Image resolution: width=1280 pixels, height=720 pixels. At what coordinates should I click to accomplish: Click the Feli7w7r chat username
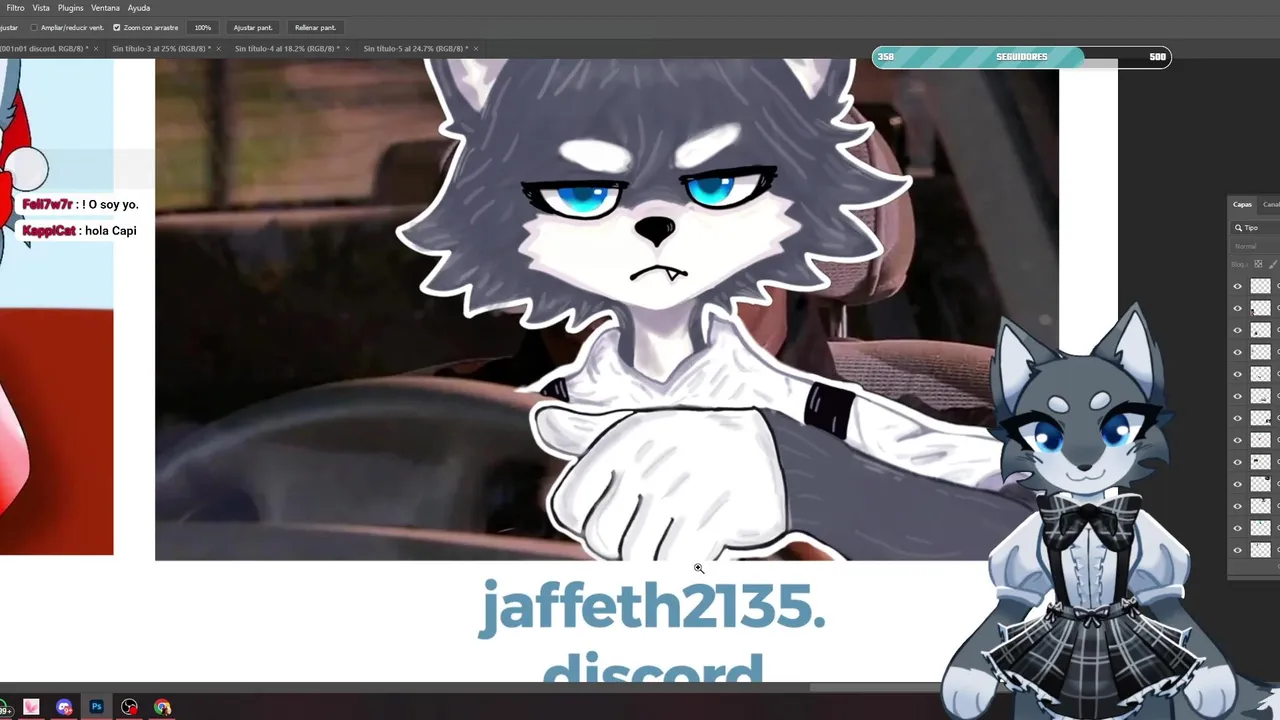(47, 205)
